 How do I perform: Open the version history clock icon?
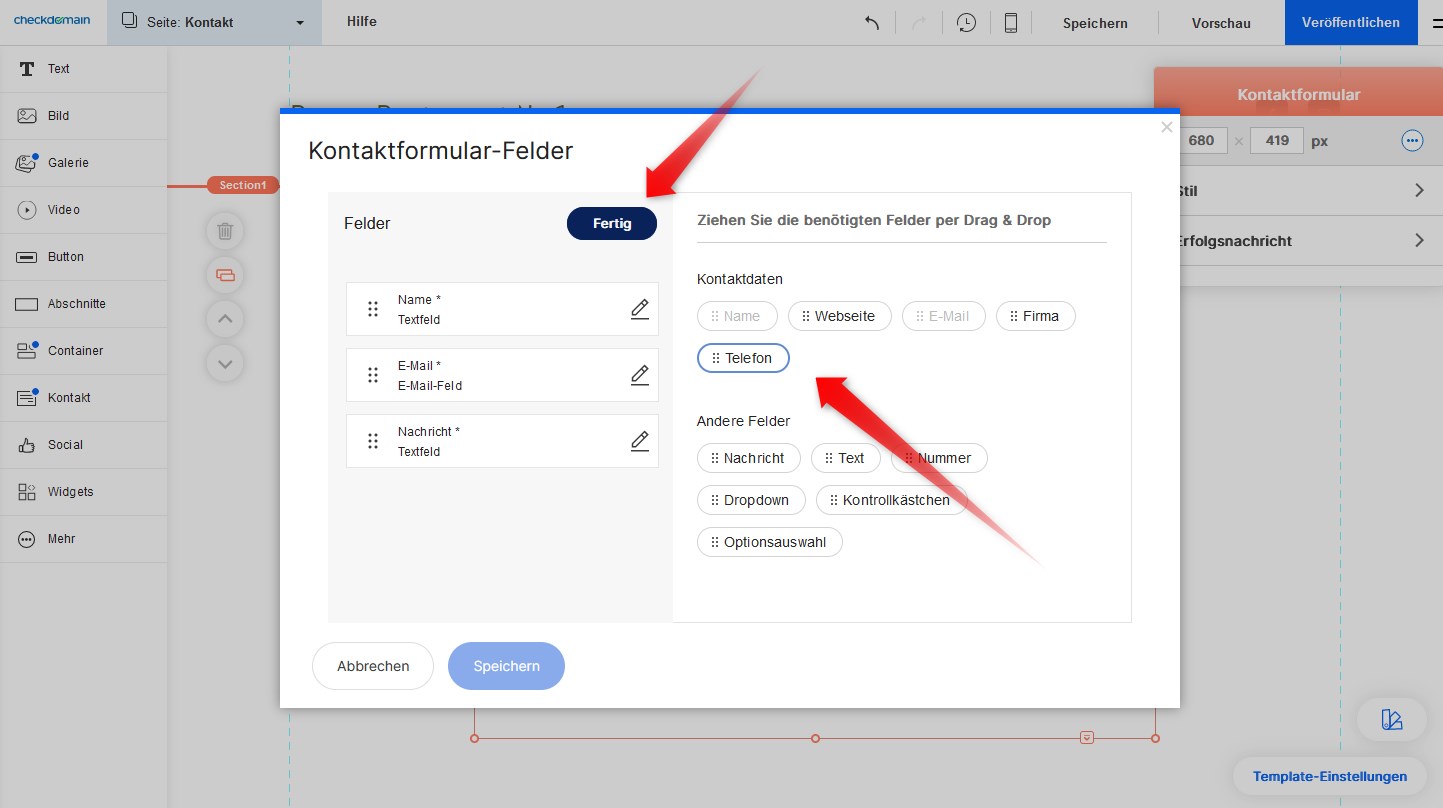pyautogui.click(x=966, y=23)
